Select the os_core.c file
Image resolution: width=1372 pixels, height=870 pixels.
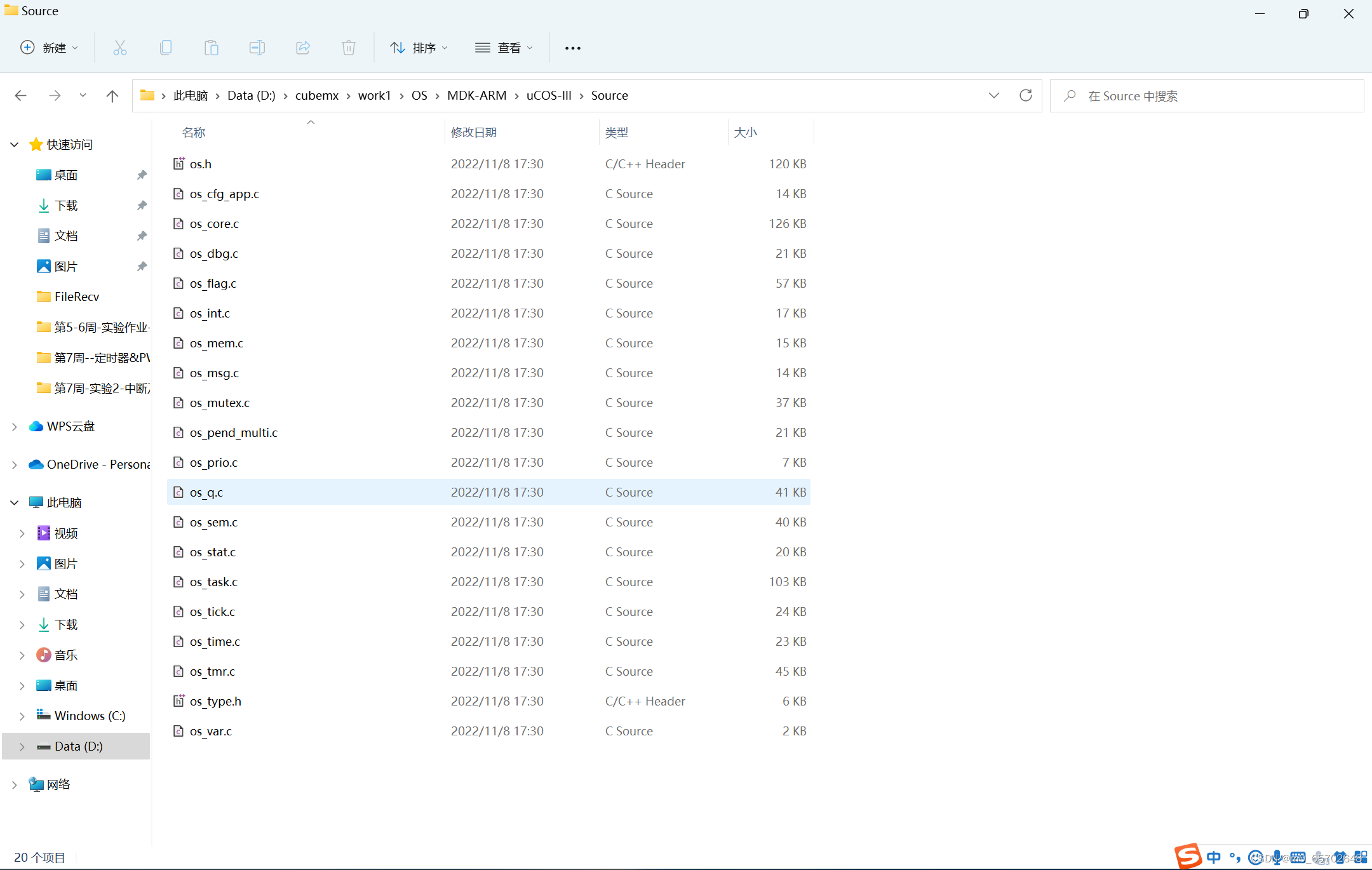tap(215, 224)
